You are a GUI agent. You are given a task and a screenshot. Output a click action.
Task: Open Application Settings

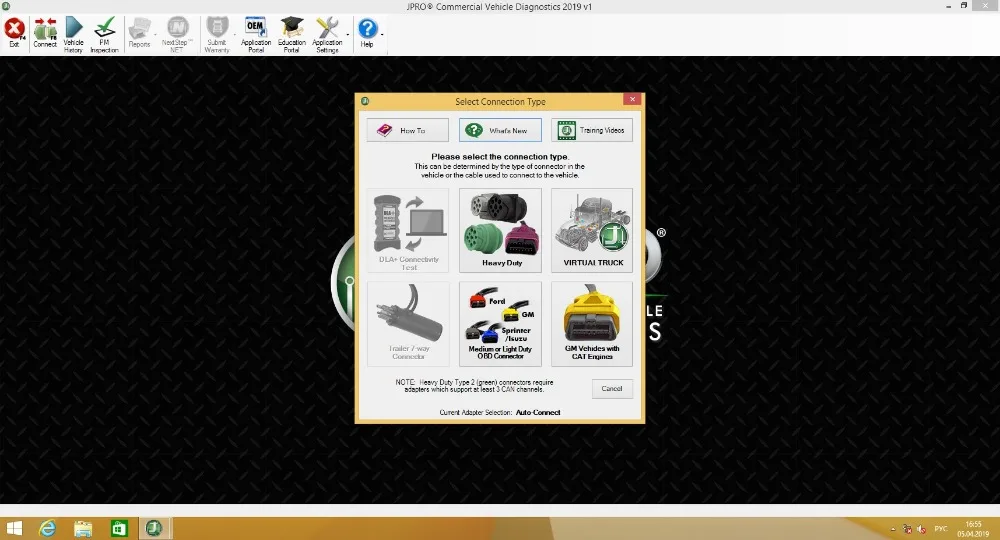coord(327,34)
